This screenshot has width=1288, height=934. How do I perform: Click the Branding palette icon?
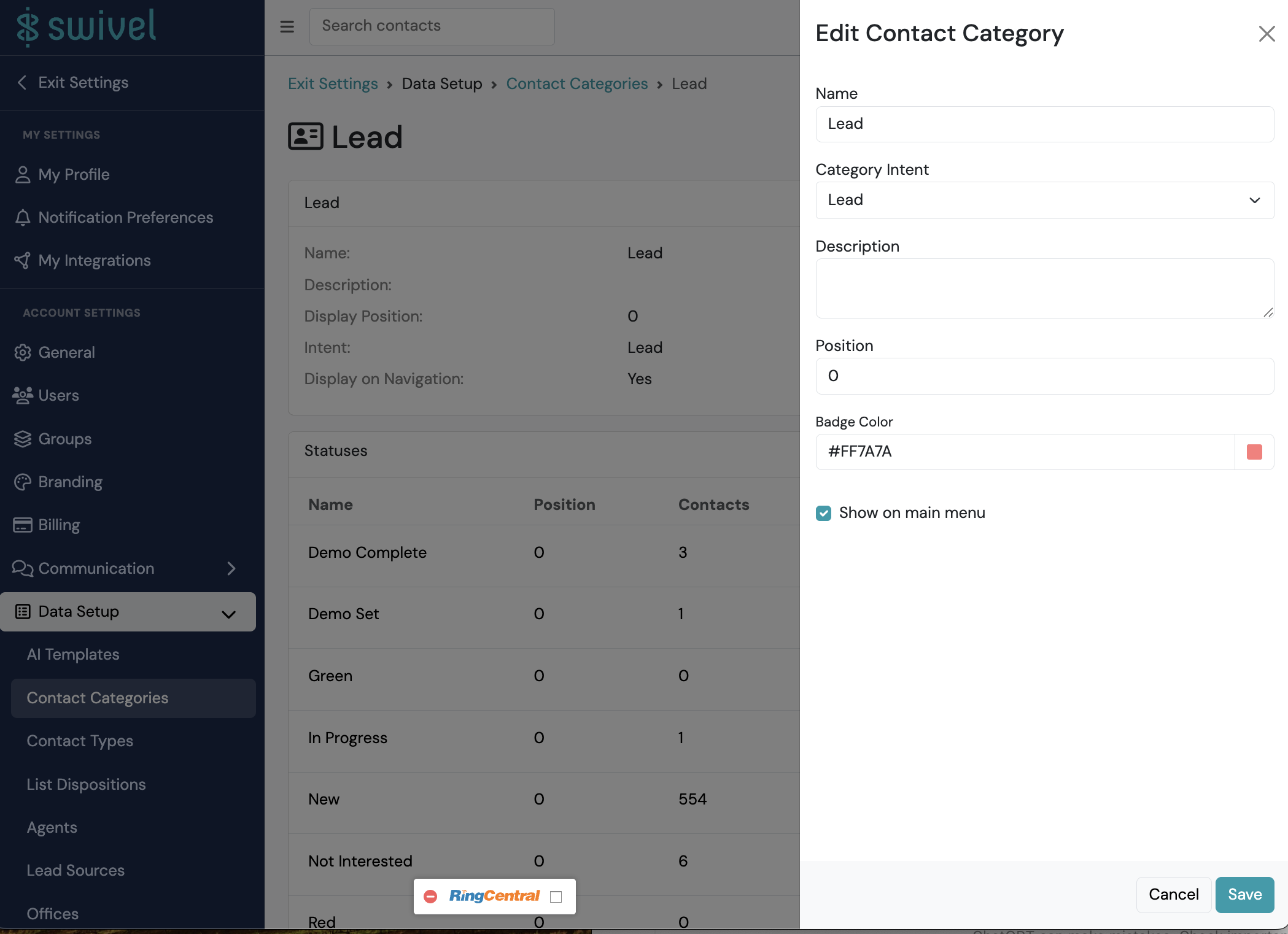(23, 482)
